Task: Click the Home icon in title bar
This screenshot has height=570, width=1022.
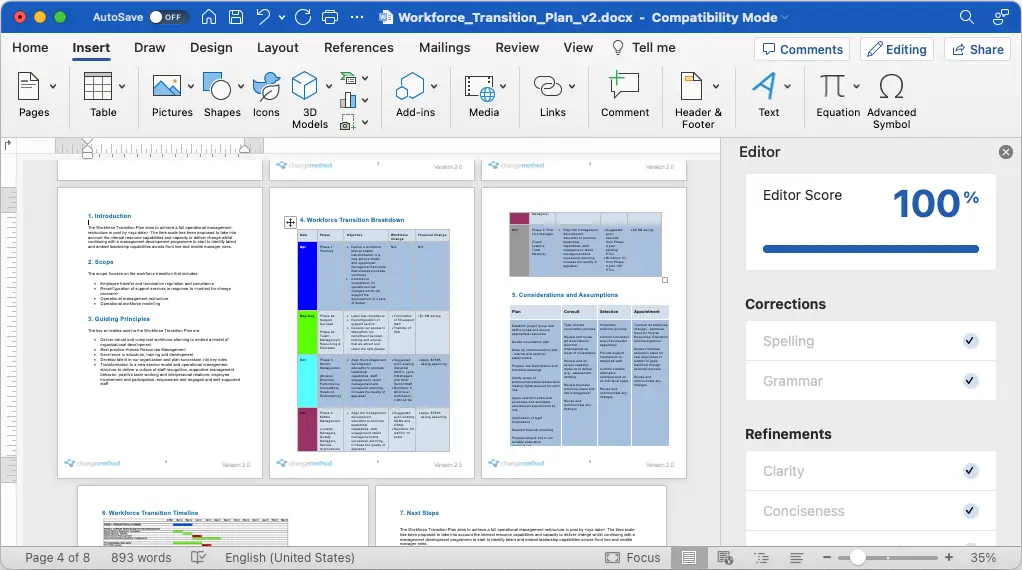Action: pos(209,17)
